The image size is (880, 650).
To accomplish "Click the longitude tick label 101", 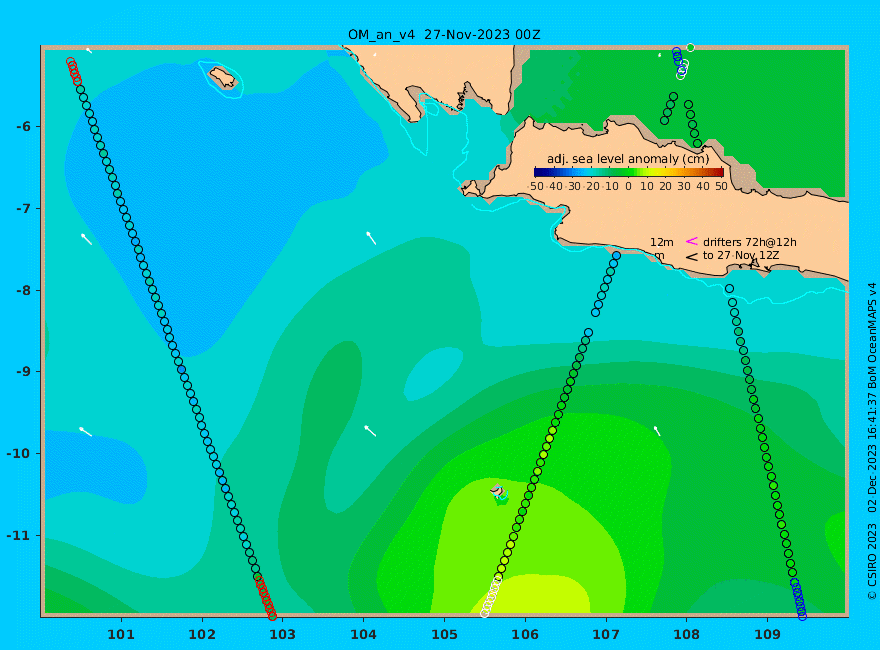I will coord(121,635).
